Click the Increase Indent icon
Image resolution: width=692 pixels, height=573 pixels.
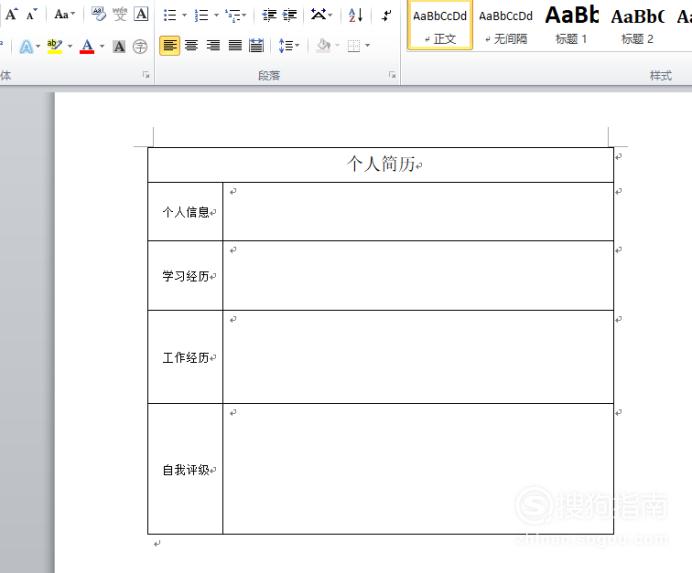[x=290, y=15]
